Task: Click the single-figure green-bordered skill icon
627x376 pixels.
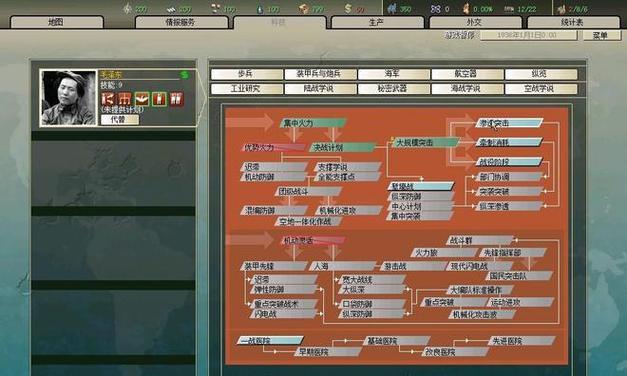Action: pos(159,99)
